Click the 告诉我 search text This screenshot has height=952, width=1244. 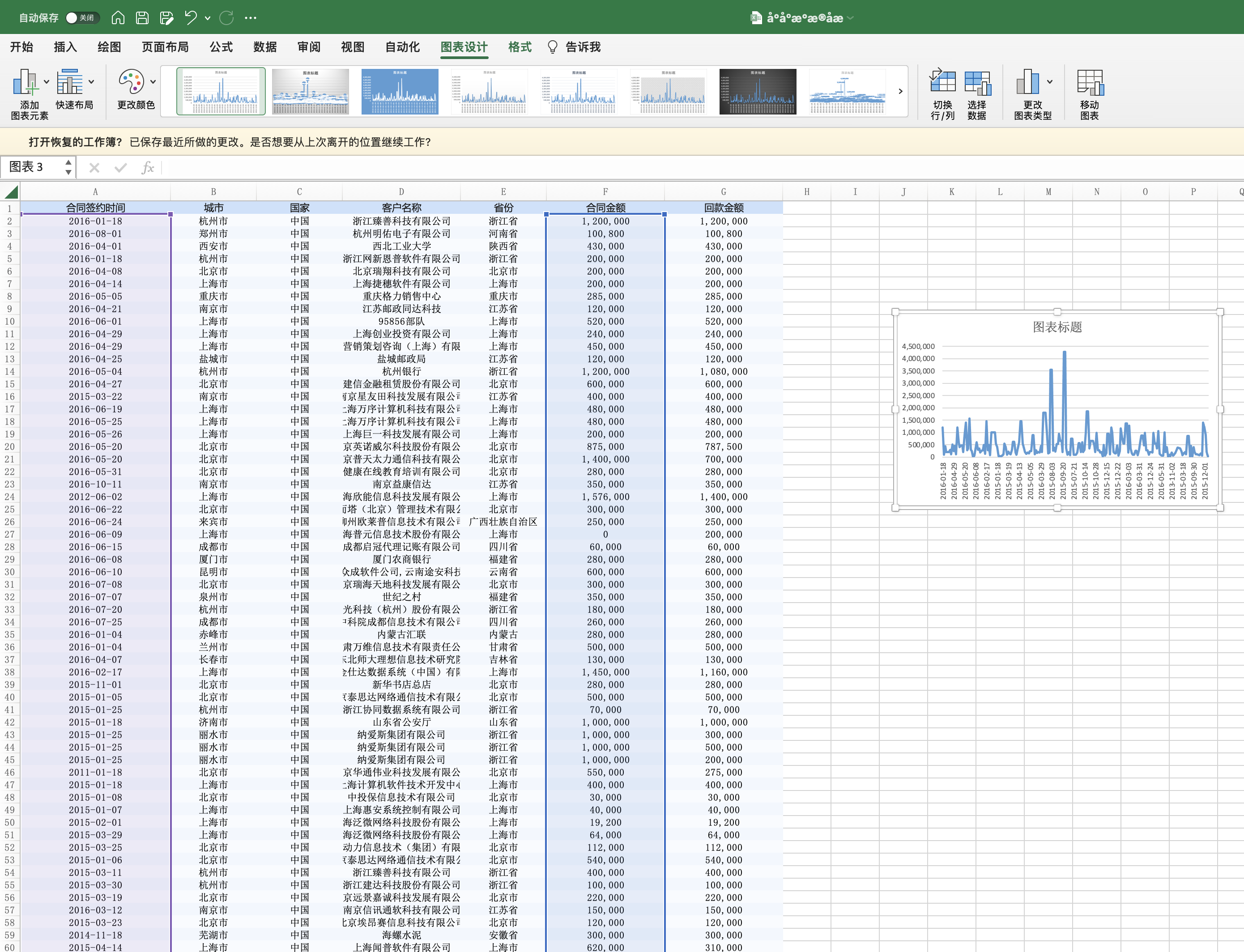click(583, 47)
